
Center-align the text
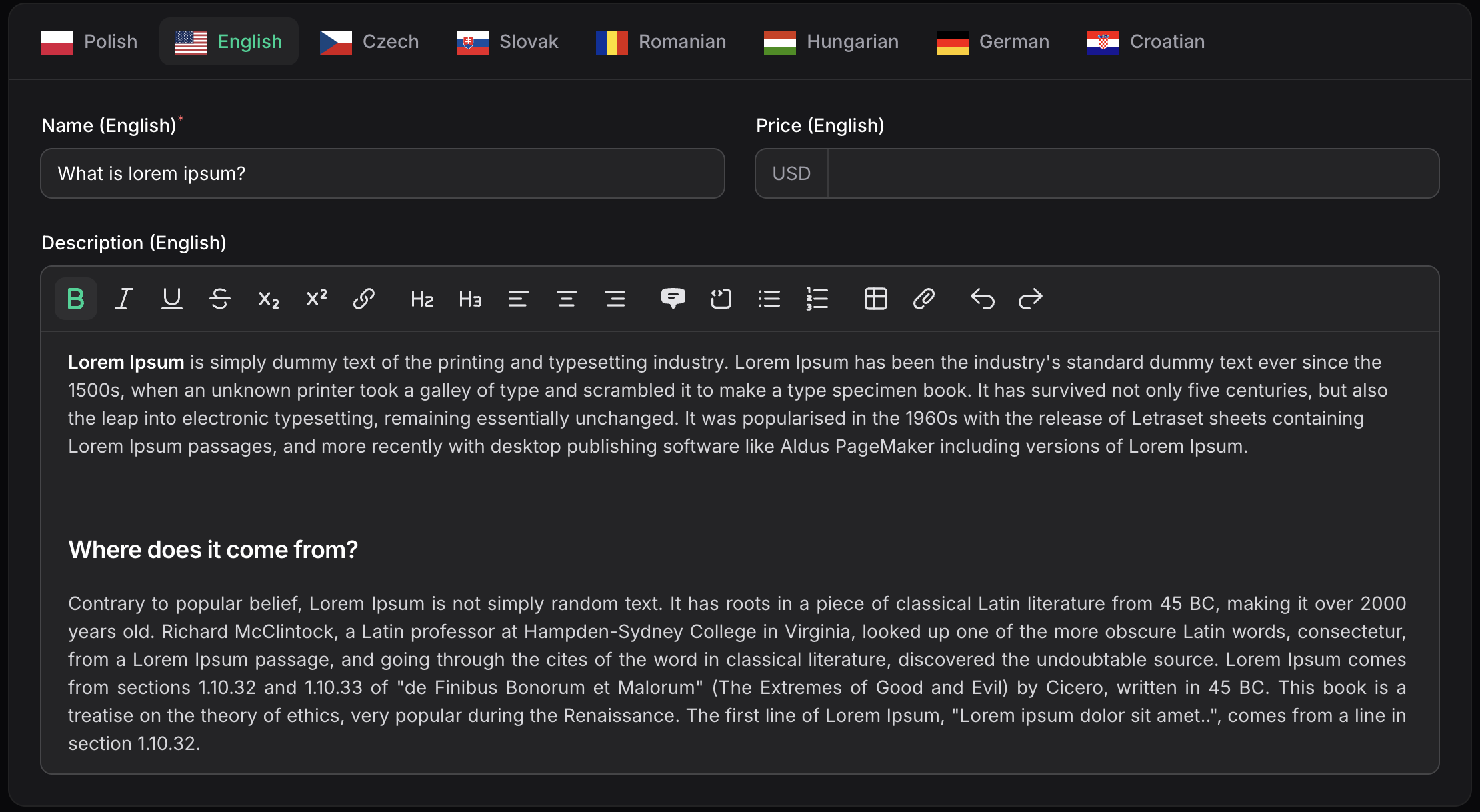pos(567,299)
